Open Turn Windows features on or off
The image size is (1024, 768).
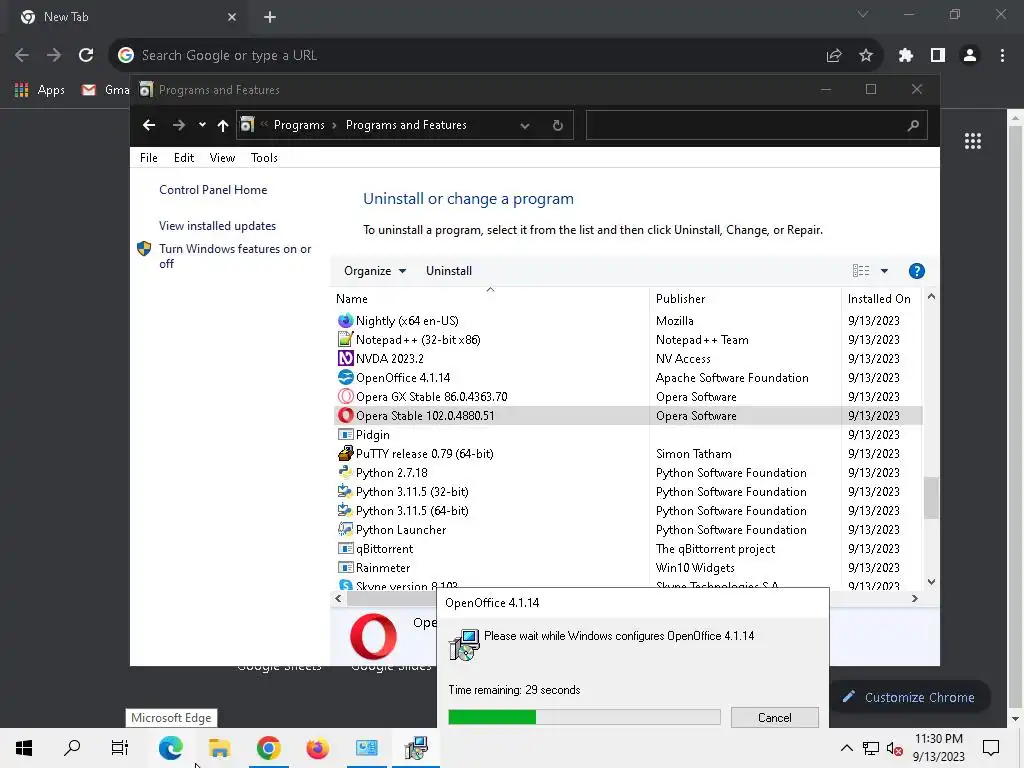pos(235,256)
